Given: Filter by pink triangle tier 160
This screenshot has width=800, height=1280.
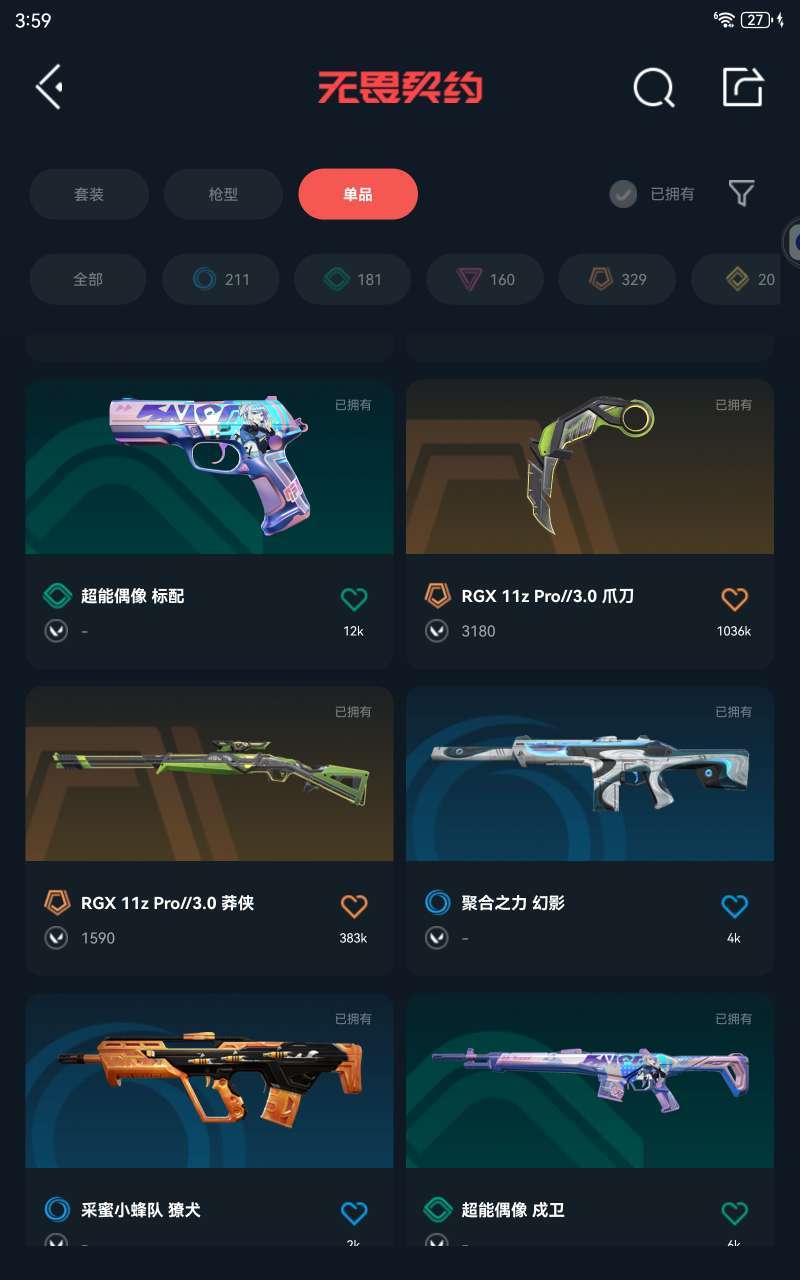Looking at the screenshot, I should tap(485, 279).
